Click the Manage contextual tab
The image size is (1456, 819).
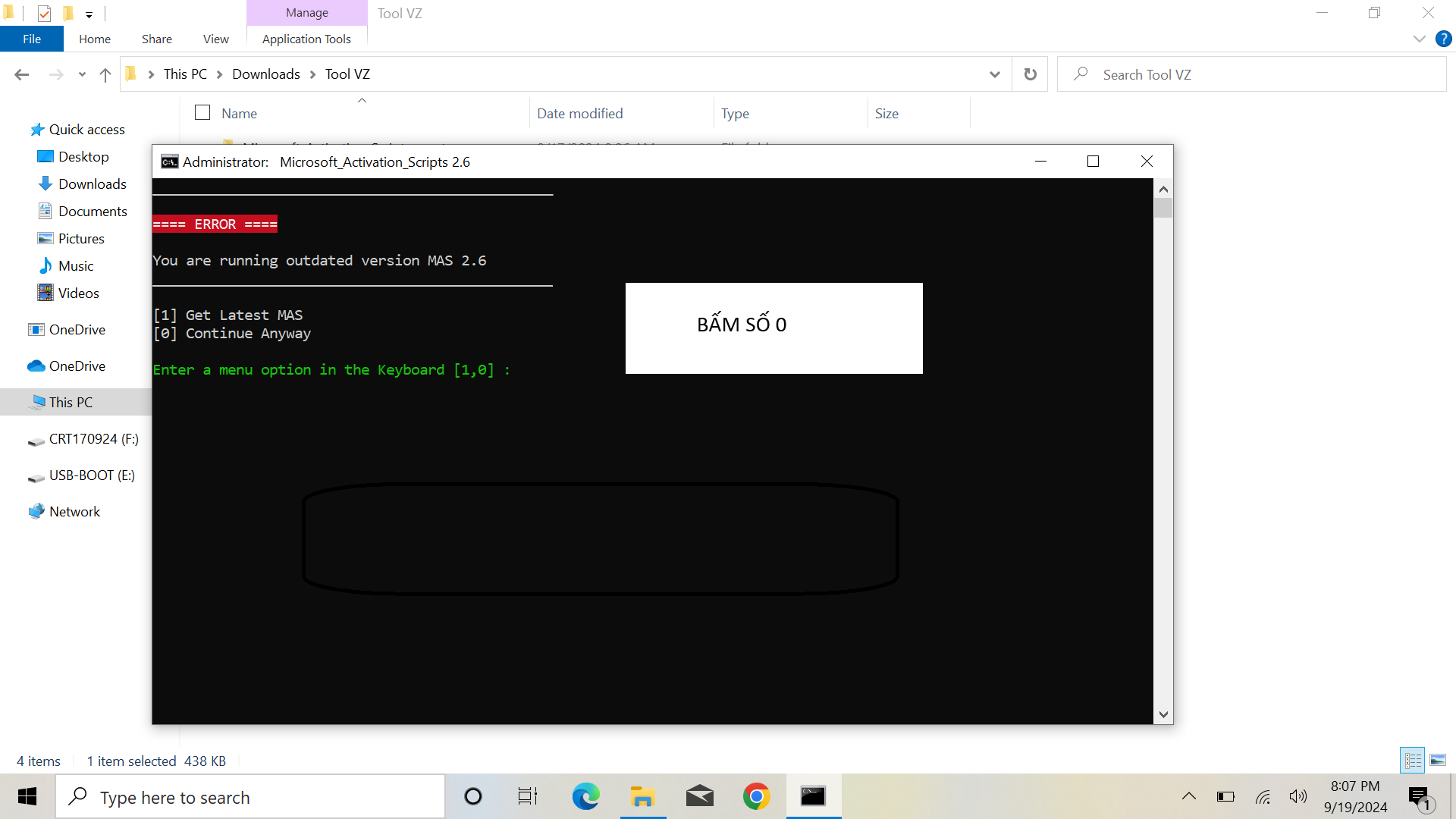coord(307,13)
